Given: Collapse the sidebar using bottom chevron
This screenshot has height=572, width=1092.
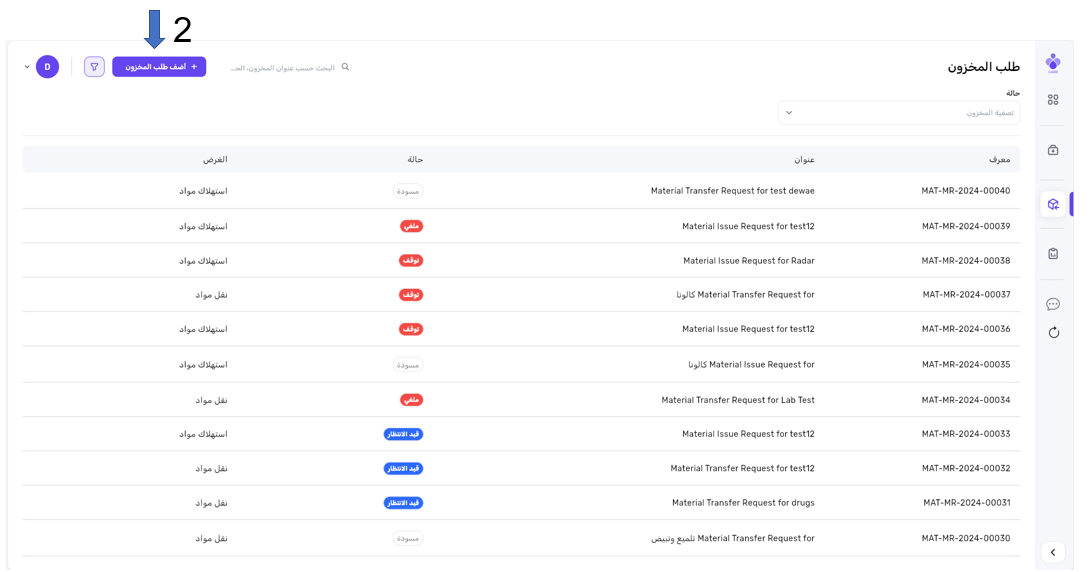Looking at the screenshot, I should click(x=1053, y=552).
